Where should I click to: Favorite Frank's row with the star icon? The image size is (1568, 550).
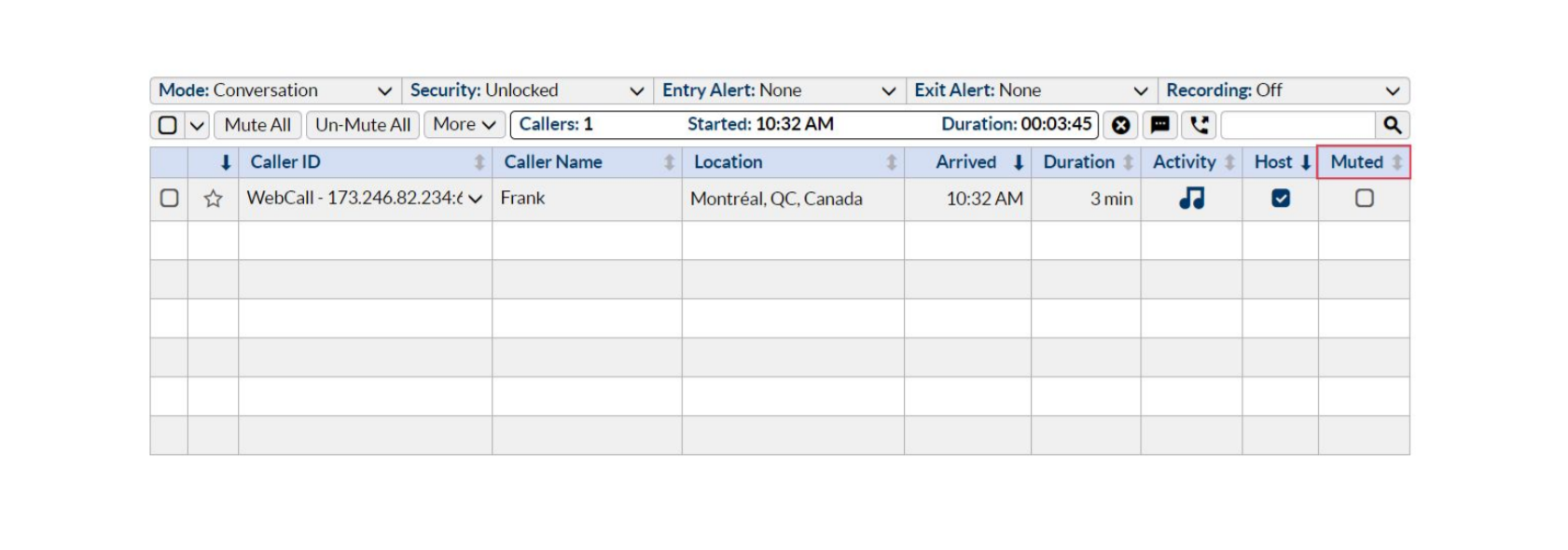(214, 199)
